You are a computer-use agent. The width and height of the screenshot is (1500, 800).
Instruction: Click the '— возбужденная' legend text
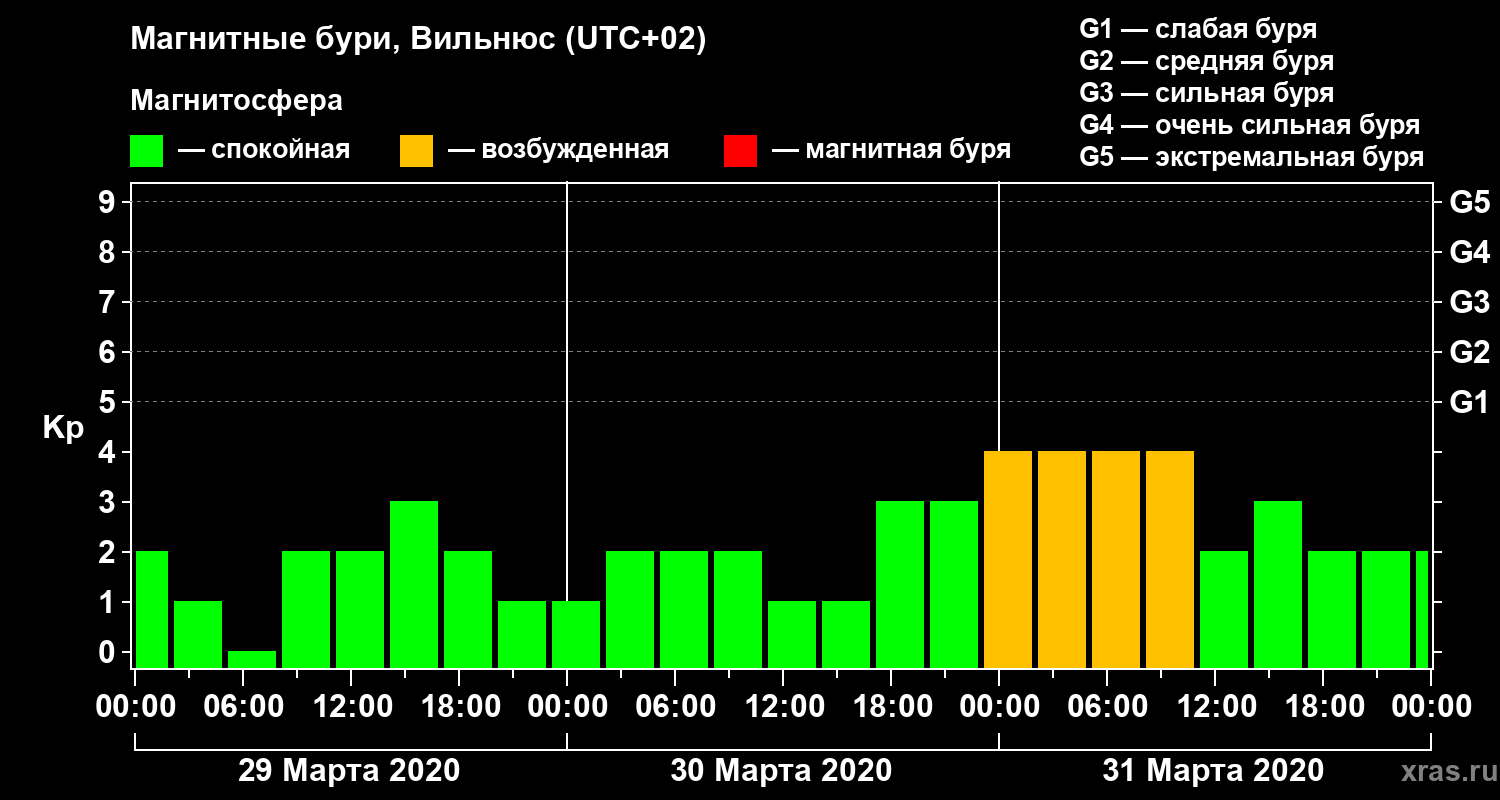(558, 150)
